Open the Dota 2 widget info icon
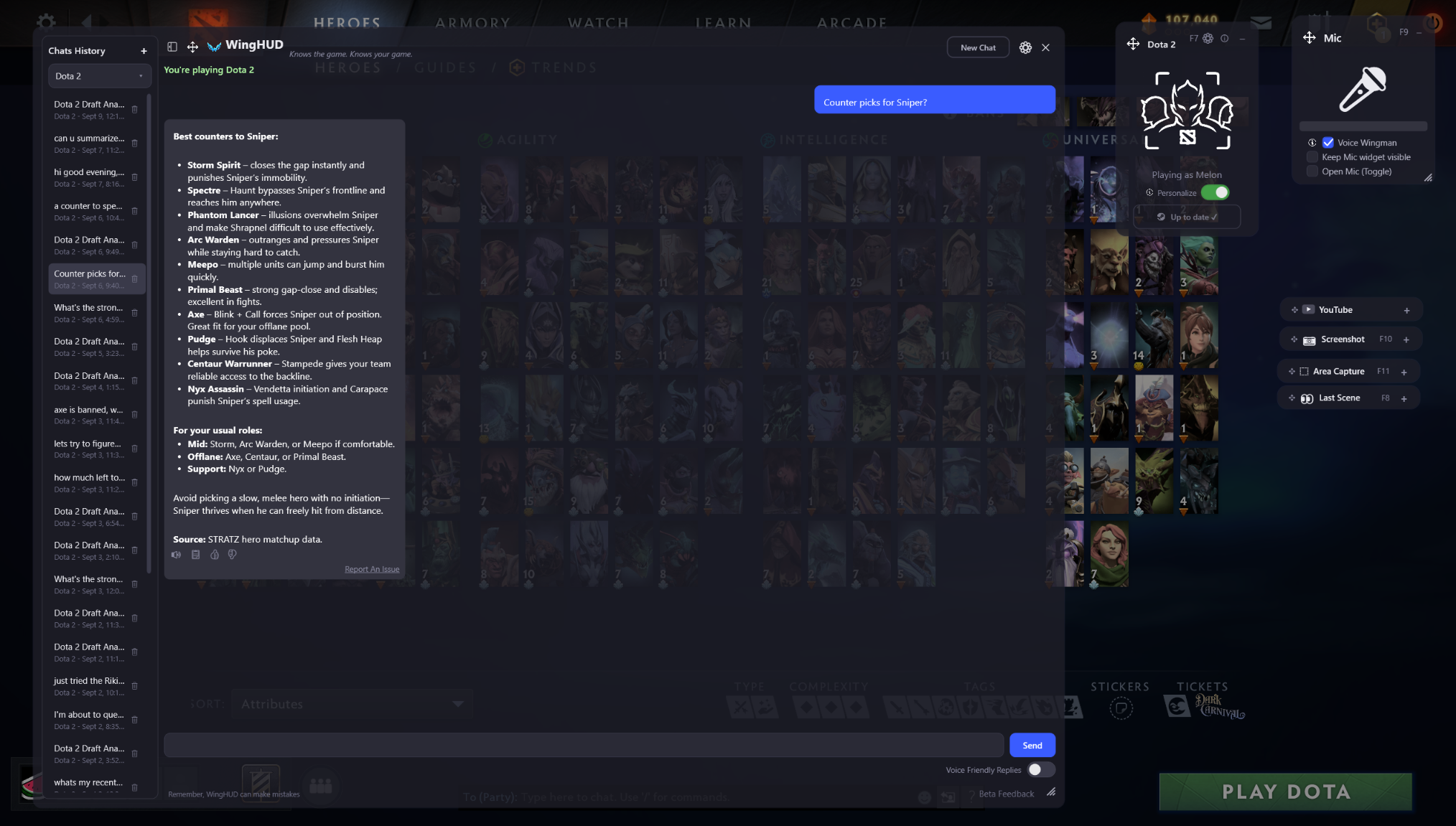This screenshot has width=1456, height=826. pos(1225,39)
